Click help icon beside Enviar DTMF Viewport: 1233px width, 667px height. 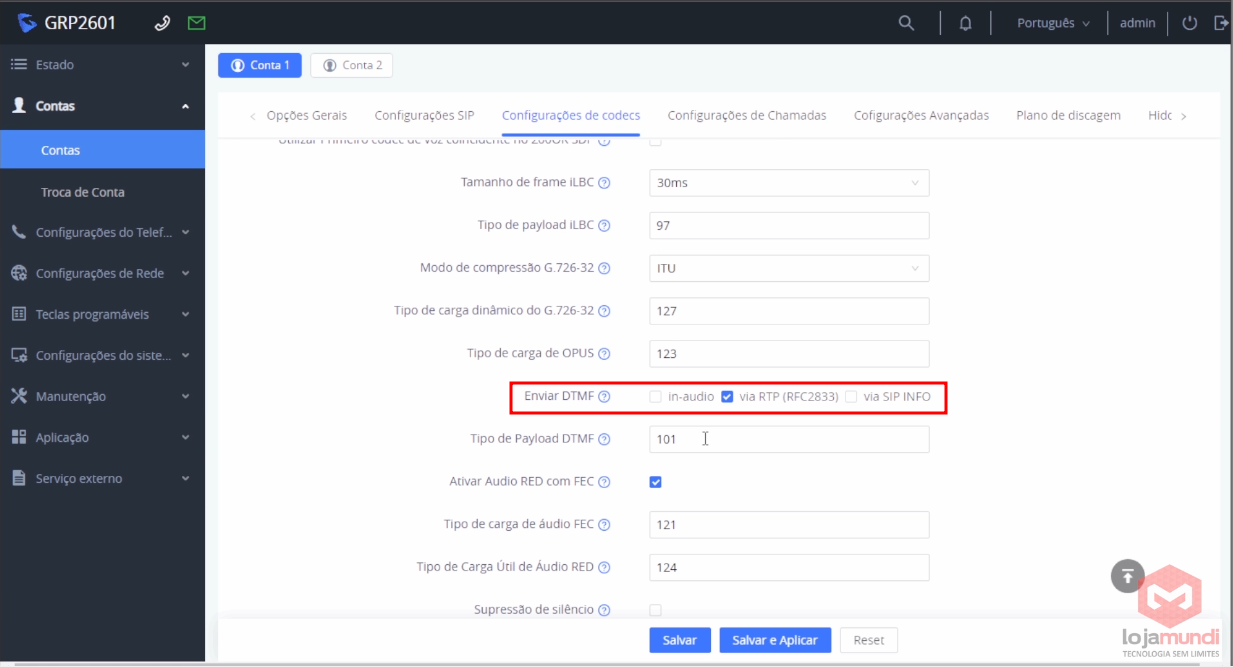click(x=604, y=397)
